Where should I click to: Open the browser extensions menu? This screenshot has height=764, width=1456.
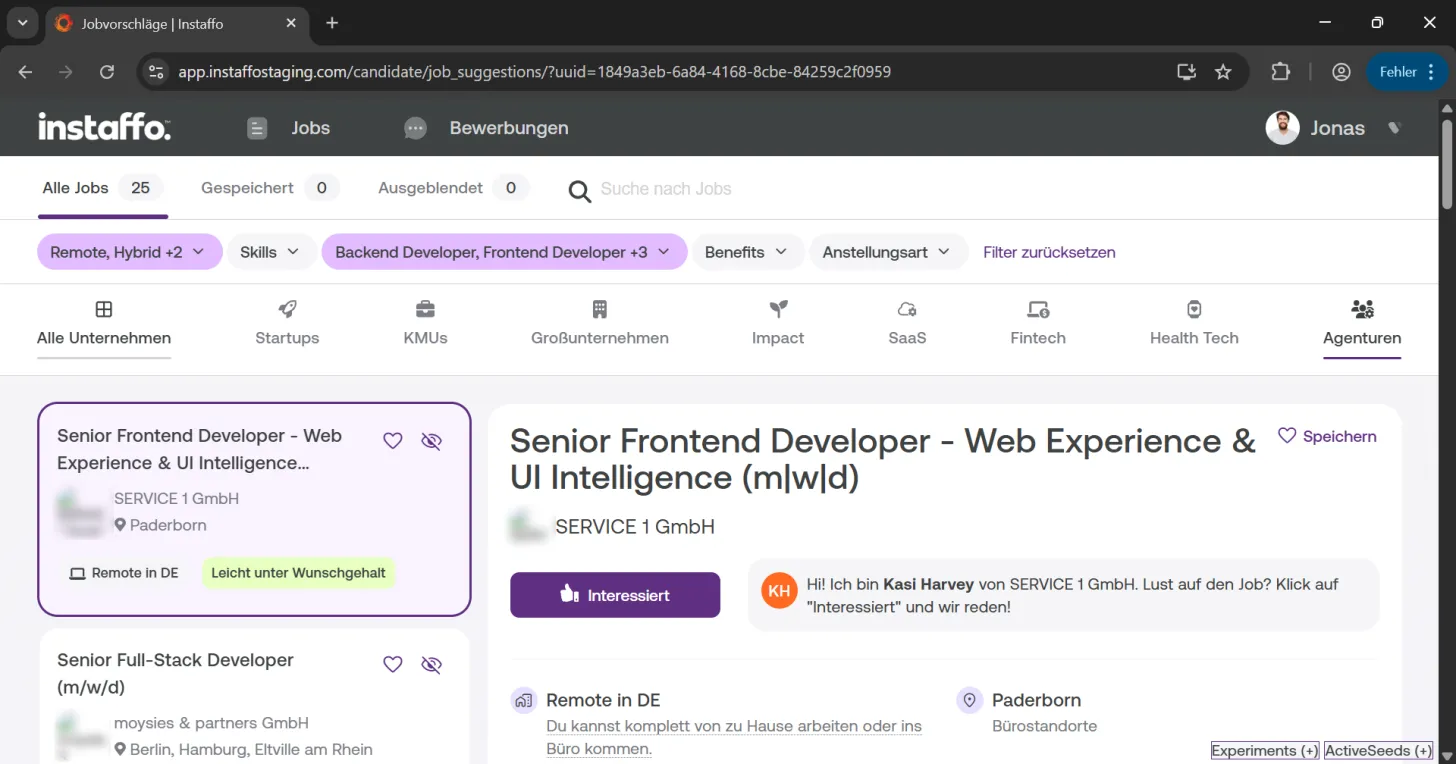click(x=1281, y=72)
